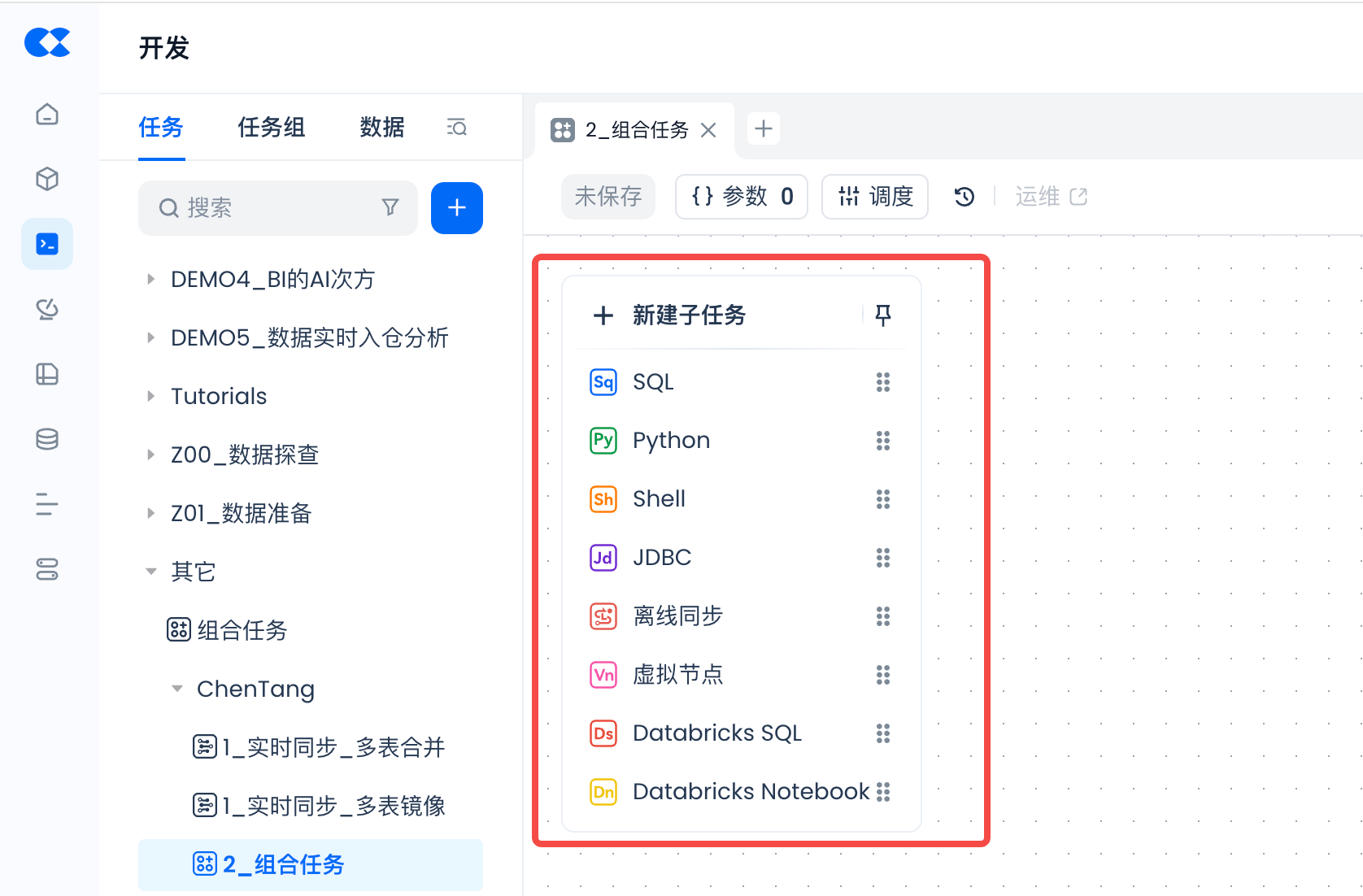This screenshot has width=1363, height=896.
Task: Click the search list icon beside 数据 tab
Action: (x=457, y=128)
